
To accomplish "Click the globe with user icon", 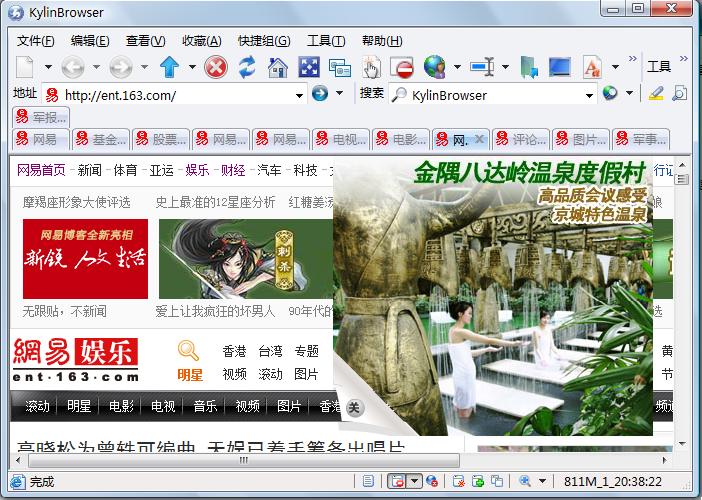I will (x=435, y=67).
